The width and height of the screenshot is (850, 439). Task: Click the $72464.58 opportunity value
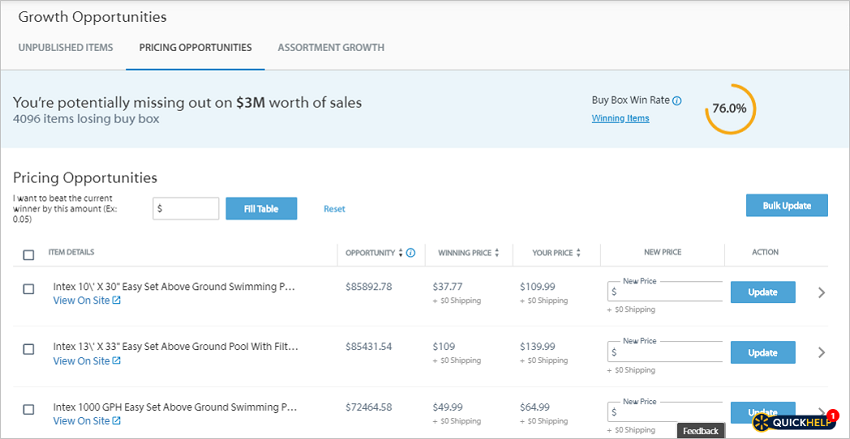tap(369, 407)
